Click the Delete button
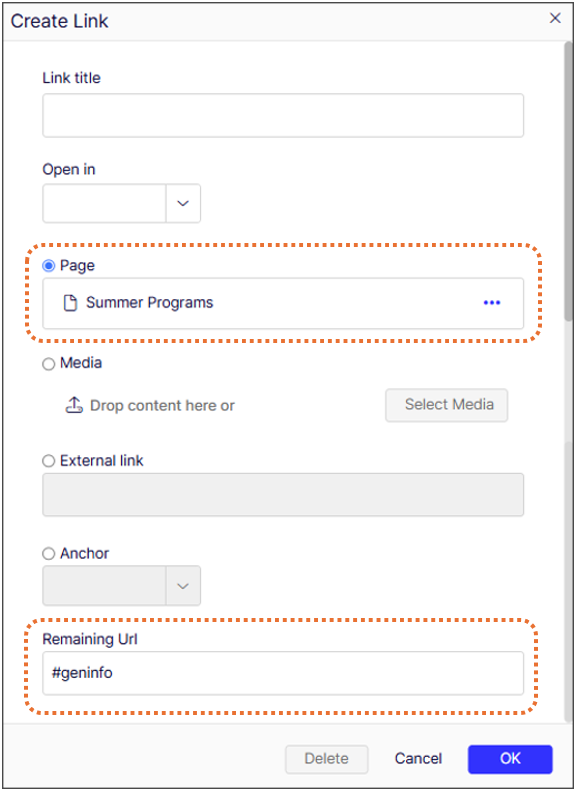This screenshot has height=790, width=575. 327,759
